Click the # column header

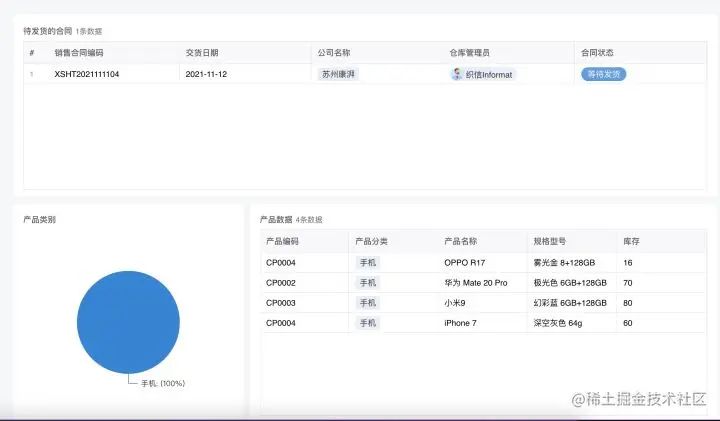tap(32, 52)
